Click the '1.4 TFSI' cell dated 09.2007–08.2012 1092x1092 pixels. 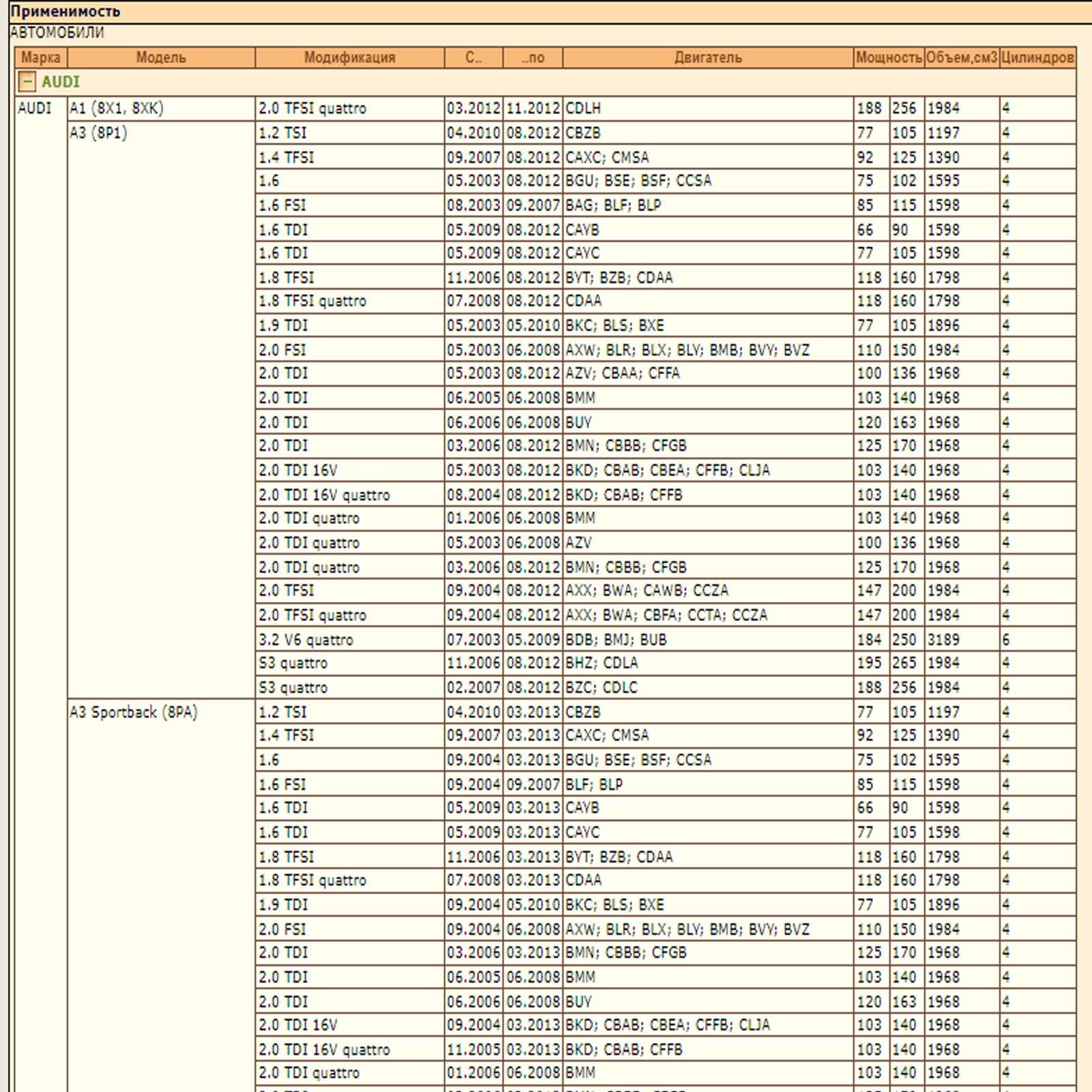coord(349,157)
